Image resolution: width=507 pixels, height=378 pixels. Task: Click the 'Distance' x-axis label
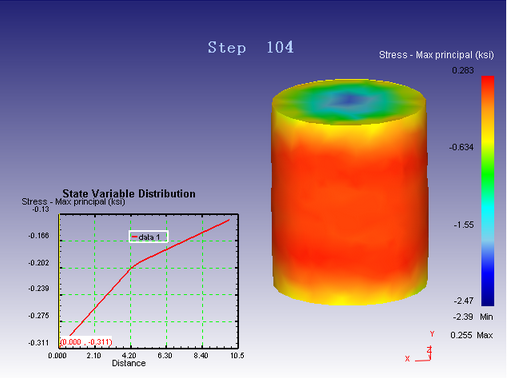pos(129,363)
